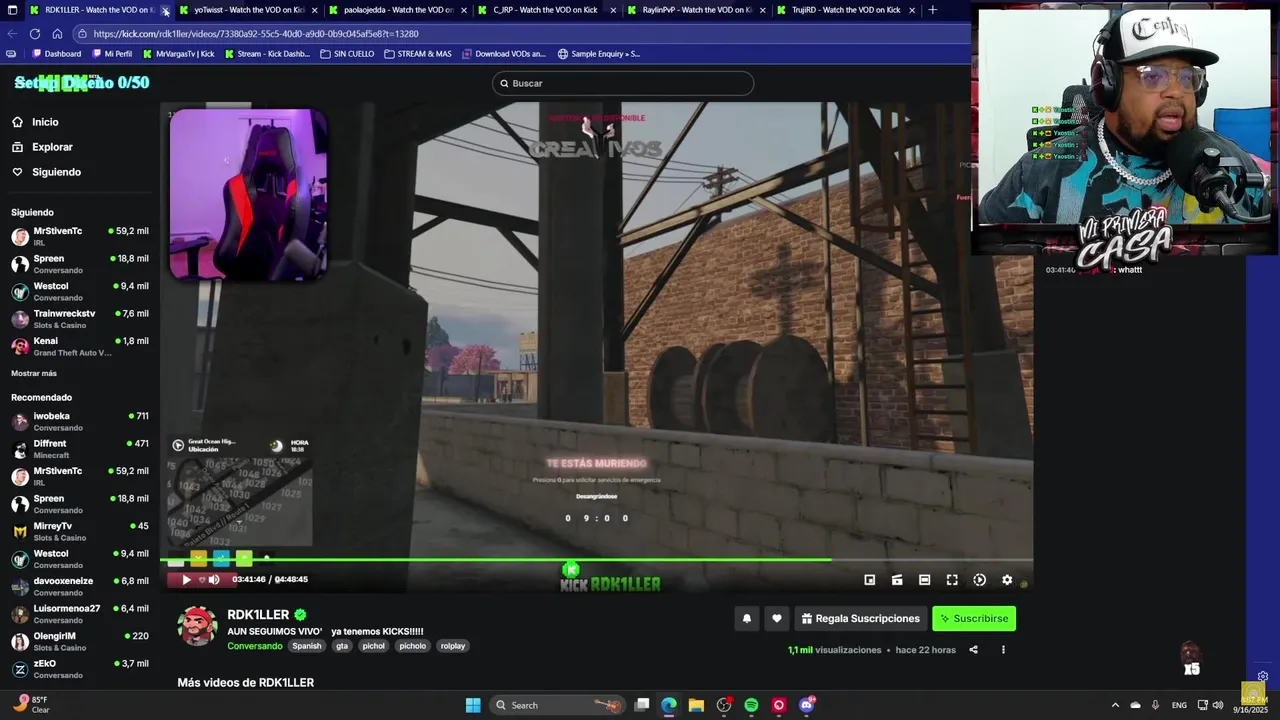Toggle picture-in-picture mode in player
The height and width of the screenshot is (720, 1280).
click(x=870, y=580)
